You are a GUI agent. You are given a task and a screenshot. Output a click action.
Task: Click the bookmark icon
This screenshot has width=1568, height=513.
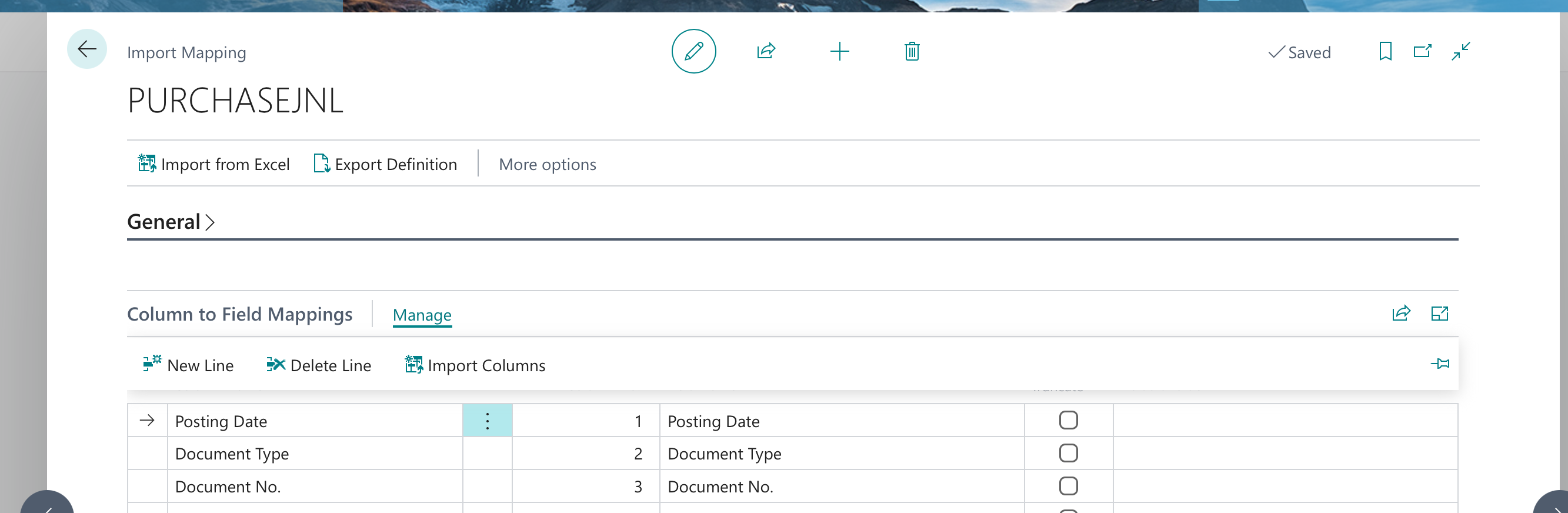point(1384,51)
